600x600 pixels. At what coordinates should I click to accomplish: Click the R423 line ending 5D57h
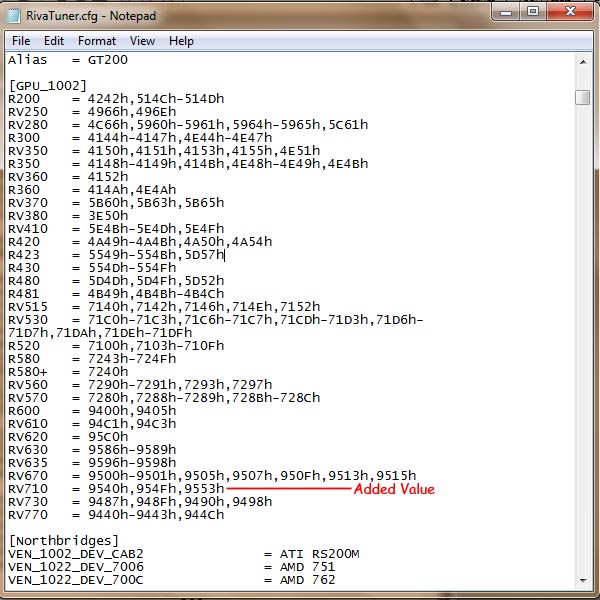pyautogui.click(x=116, y=255)
